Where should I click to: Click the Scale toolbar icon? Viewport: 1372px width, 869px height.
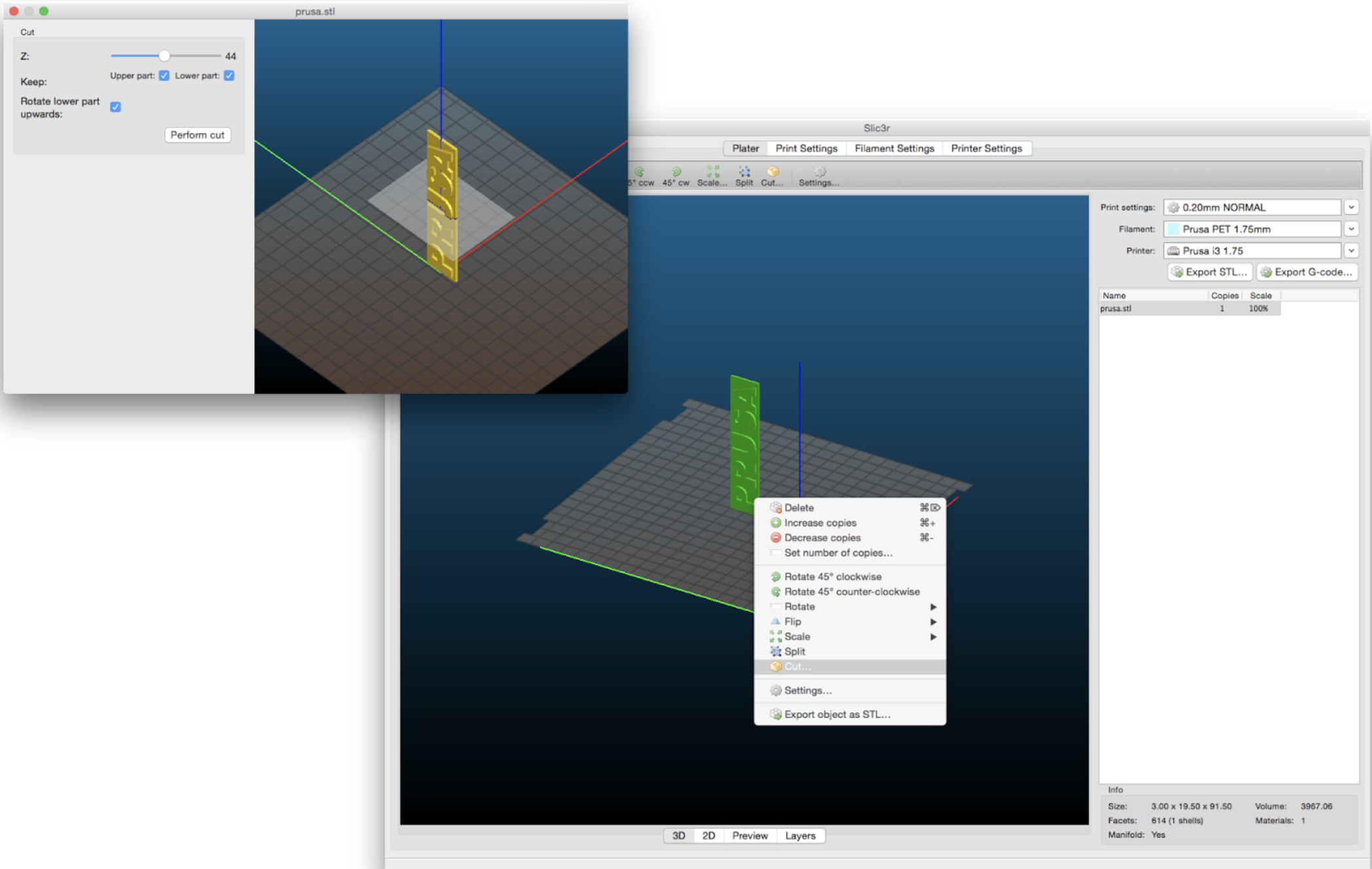click(712, 176)
